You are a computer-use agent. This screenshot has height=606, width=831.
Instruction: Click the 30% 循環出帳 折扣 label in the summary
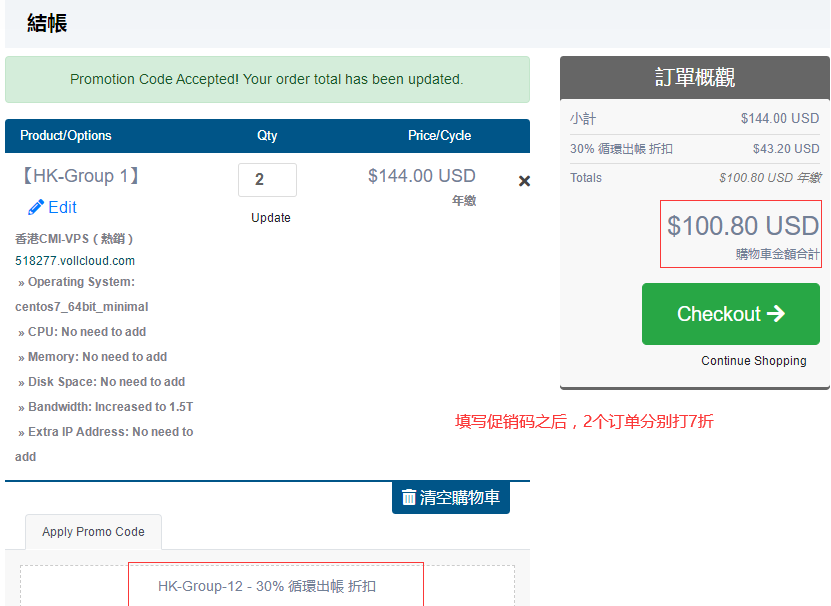[621, 149]
